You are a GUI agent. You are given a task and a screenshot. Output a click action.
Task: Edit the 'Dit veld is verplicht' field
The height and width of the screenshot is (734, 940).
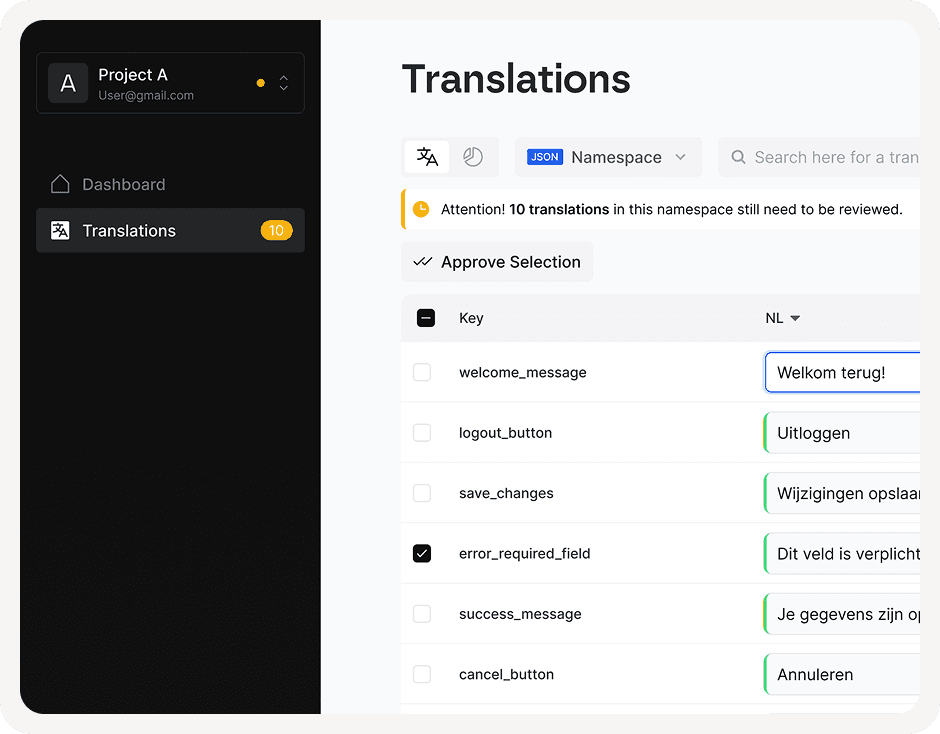(x=842, y=553)
